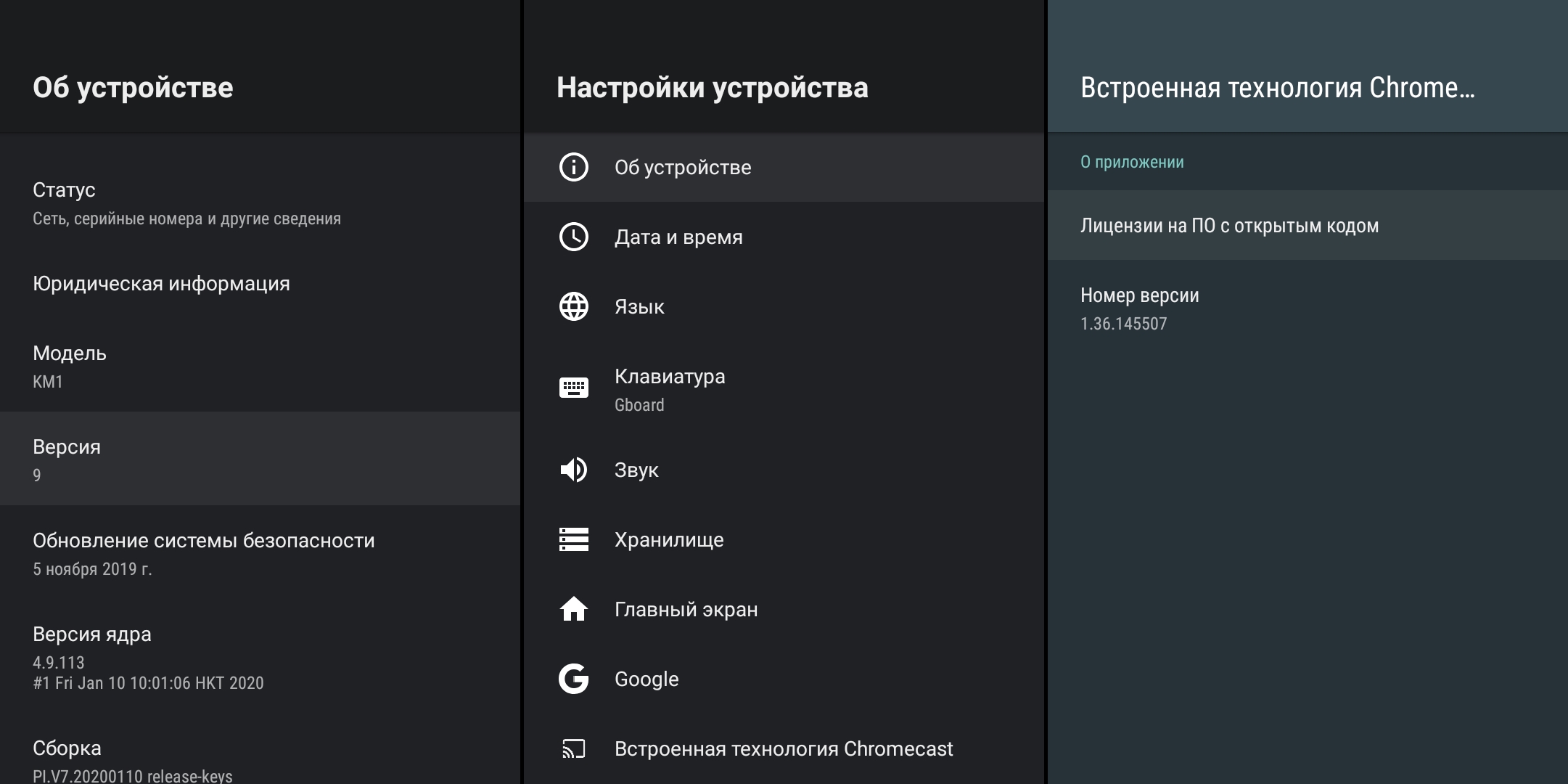Open the Статус entry
Image resolution: width=1568 pixels, height=784 pixels.
[186, 203]
